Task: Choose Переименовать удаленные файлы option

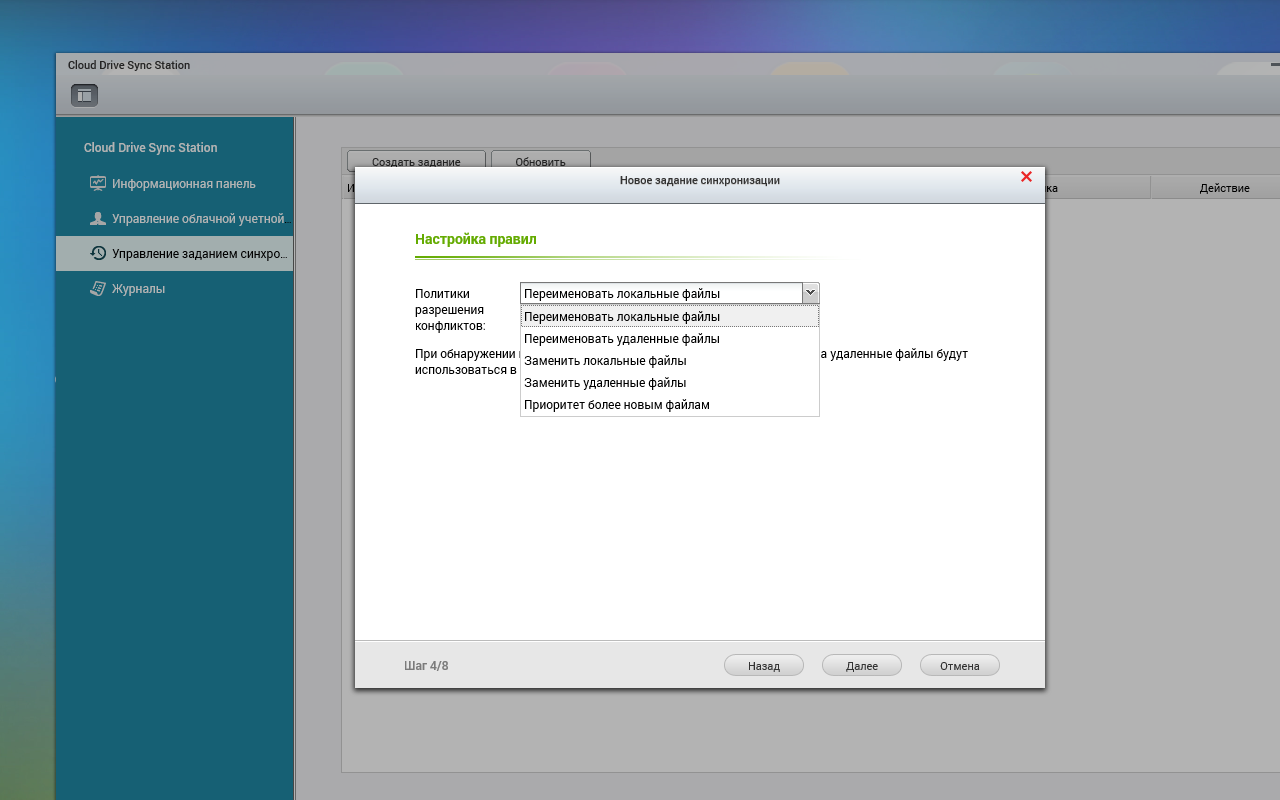Action: pyautogui.click(x=670, y=339)
